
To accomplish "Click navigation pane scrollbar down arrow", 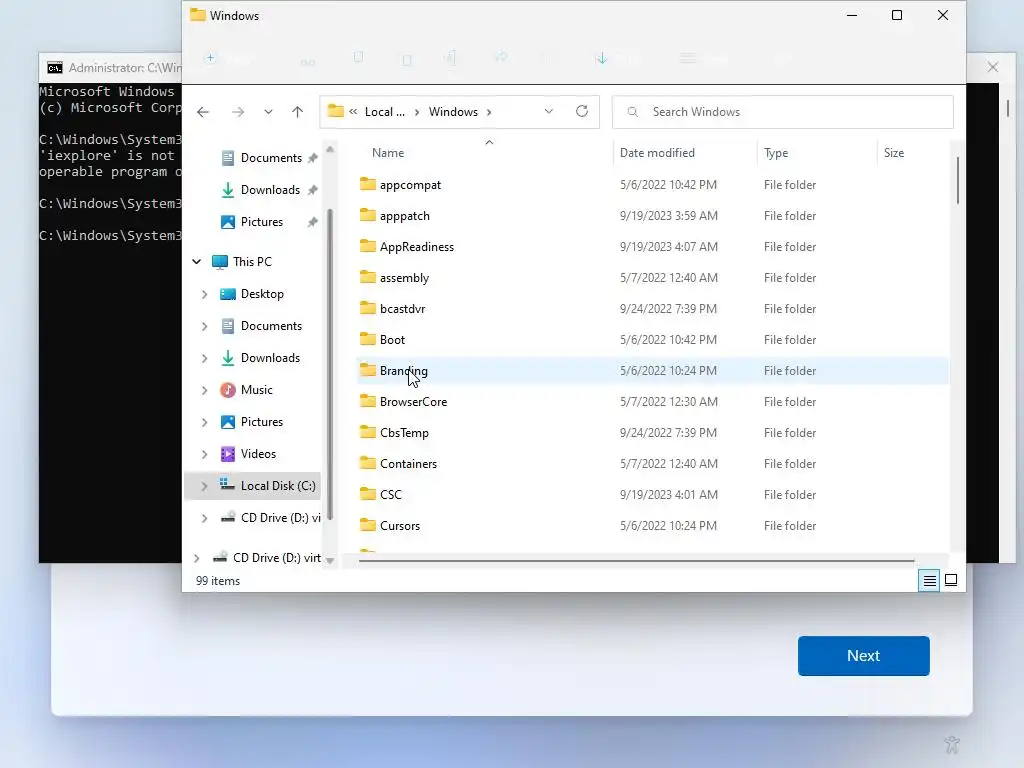I will [x=330, y=560].
